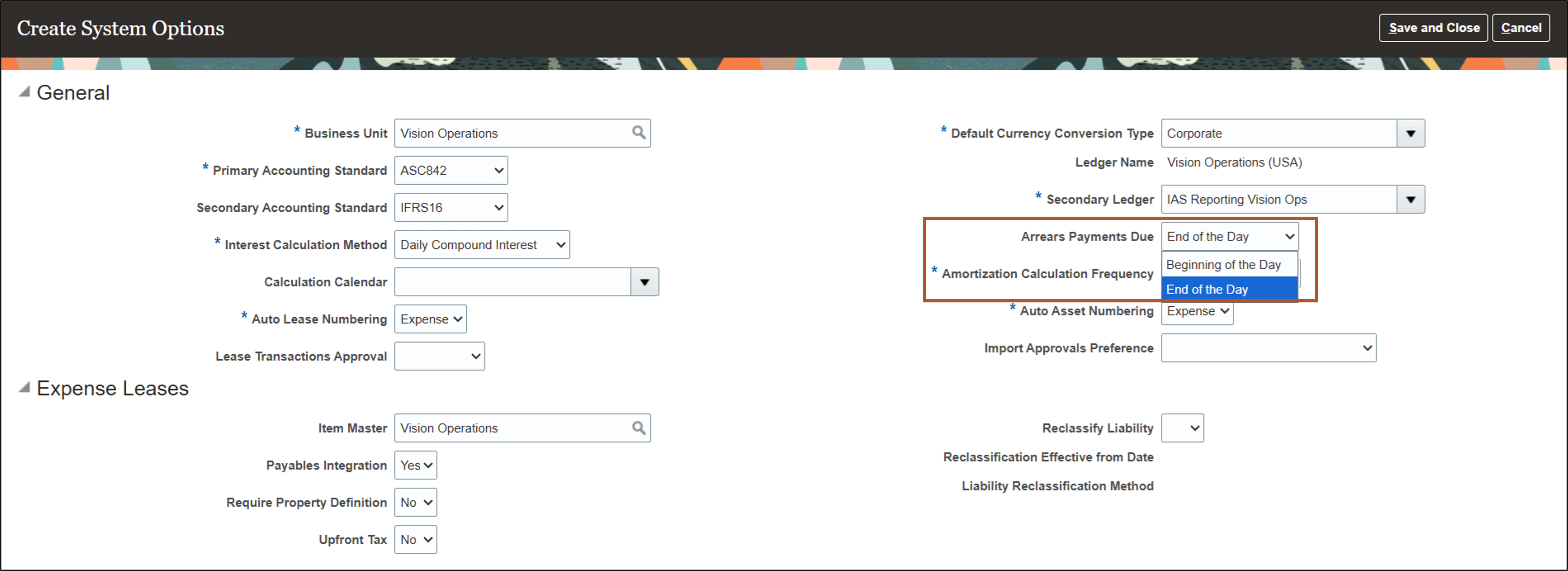This screenshot has width=1568, height=571.
Task: Open the Default Currency Conversion Type dropdown arrow
Action: click(1411, 133)
